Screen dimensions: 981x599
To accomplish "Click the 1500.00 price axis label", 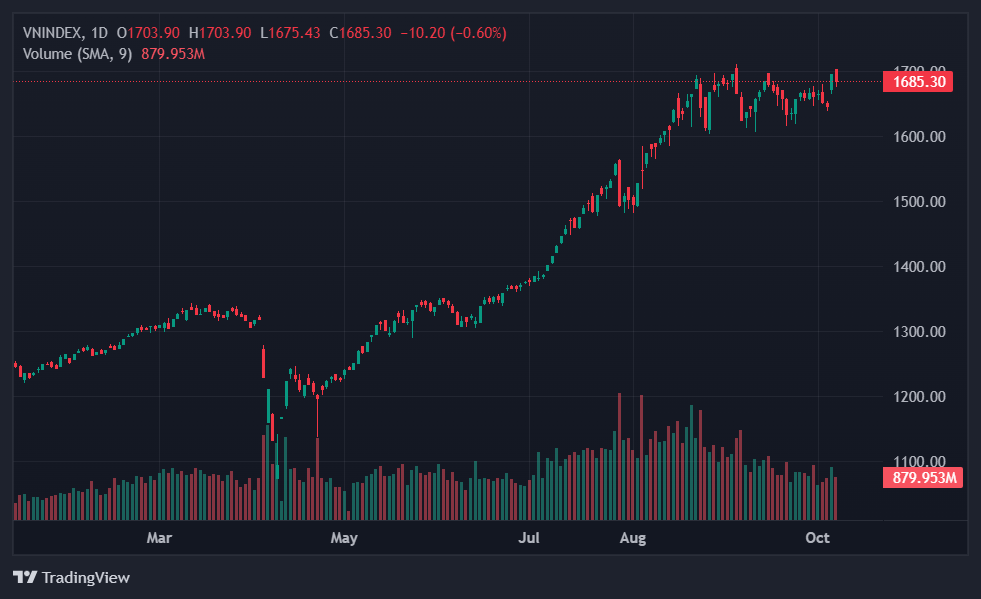I will point(918,202).
